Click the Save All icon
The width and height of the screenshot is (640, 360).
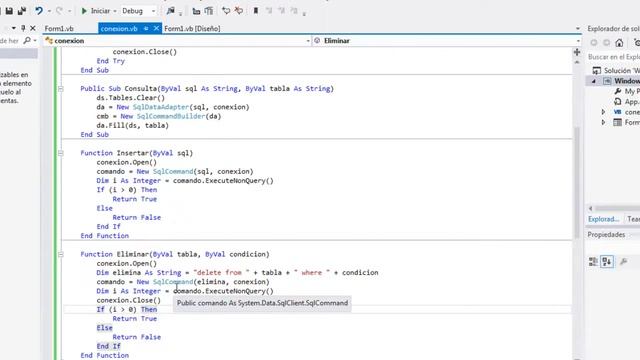click(22, 11)
